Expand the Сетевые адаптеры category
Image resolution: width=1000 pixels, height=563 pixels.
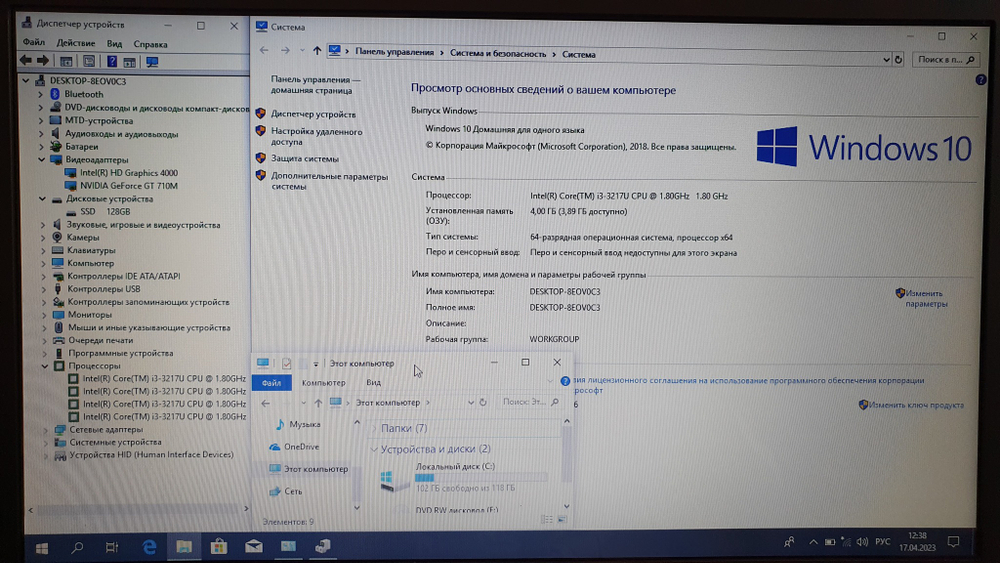pyautogui.click(x=45, y=430)
